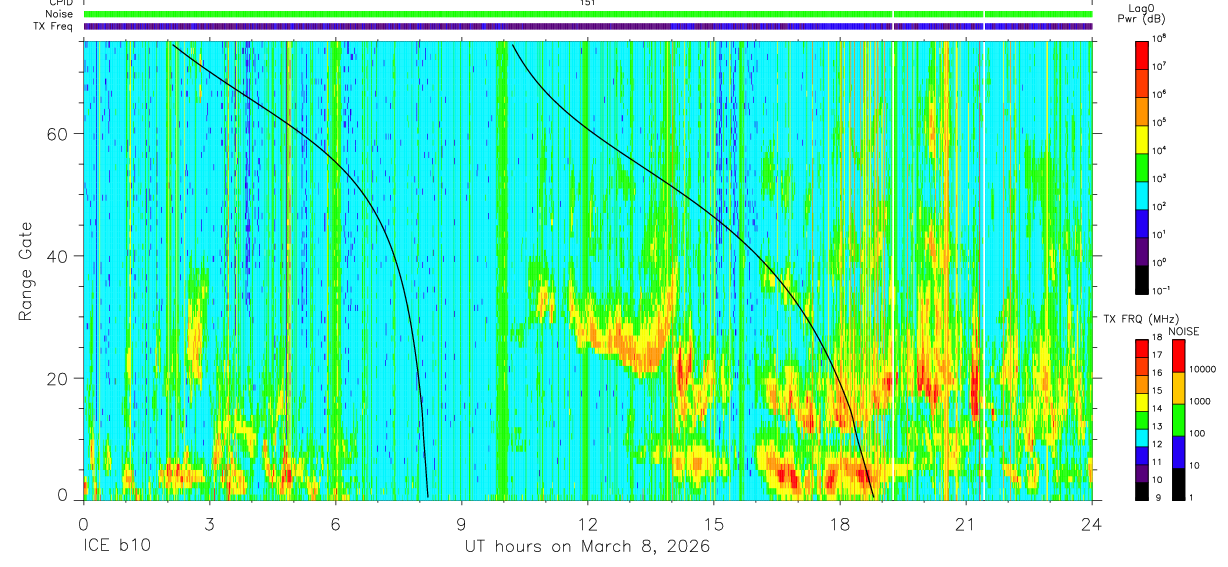Click the "CPID" row label
Screen dimensions: 1228x567
60,3
